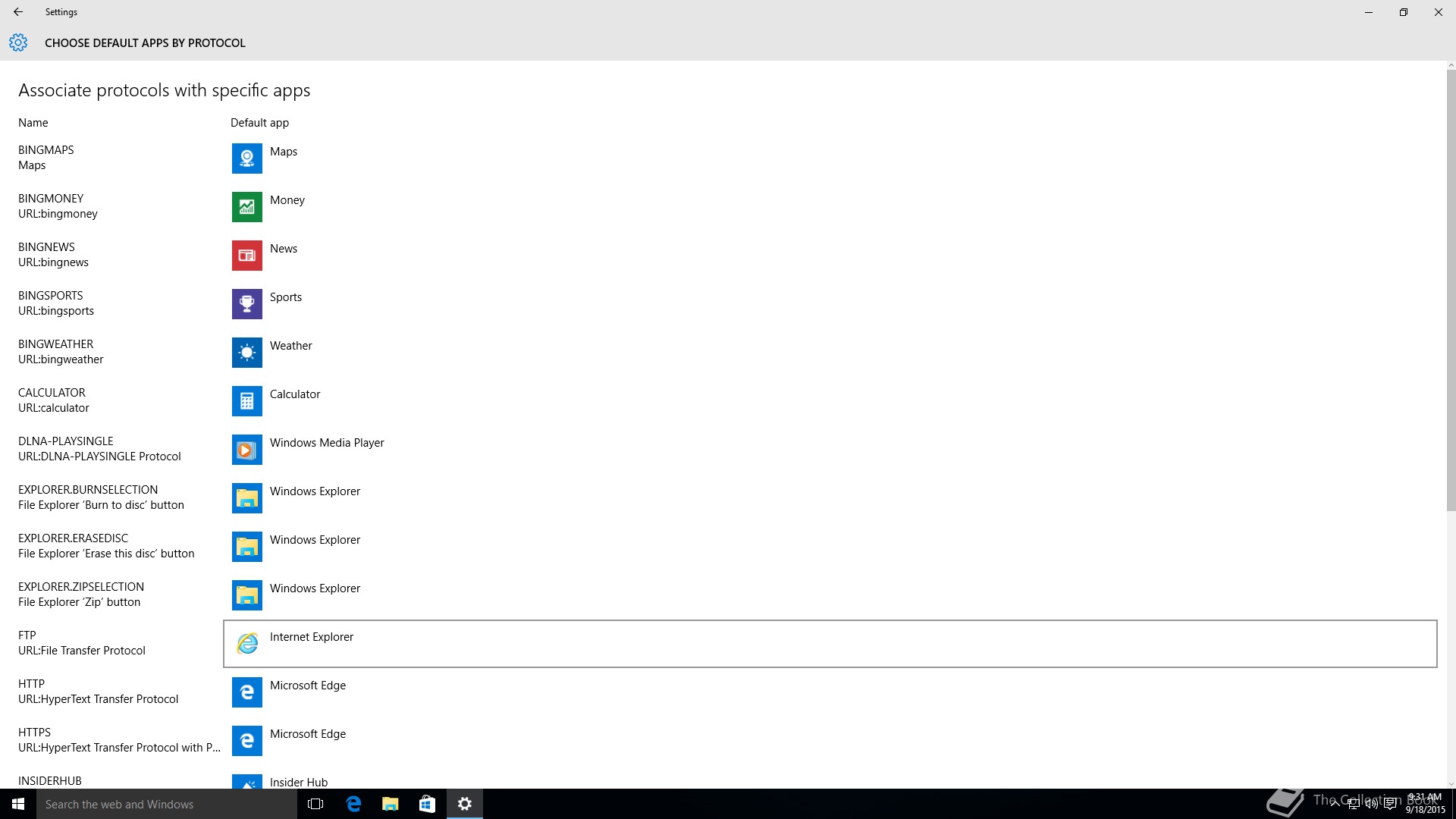Click the Sports trophy icon

tap(246, 304)
